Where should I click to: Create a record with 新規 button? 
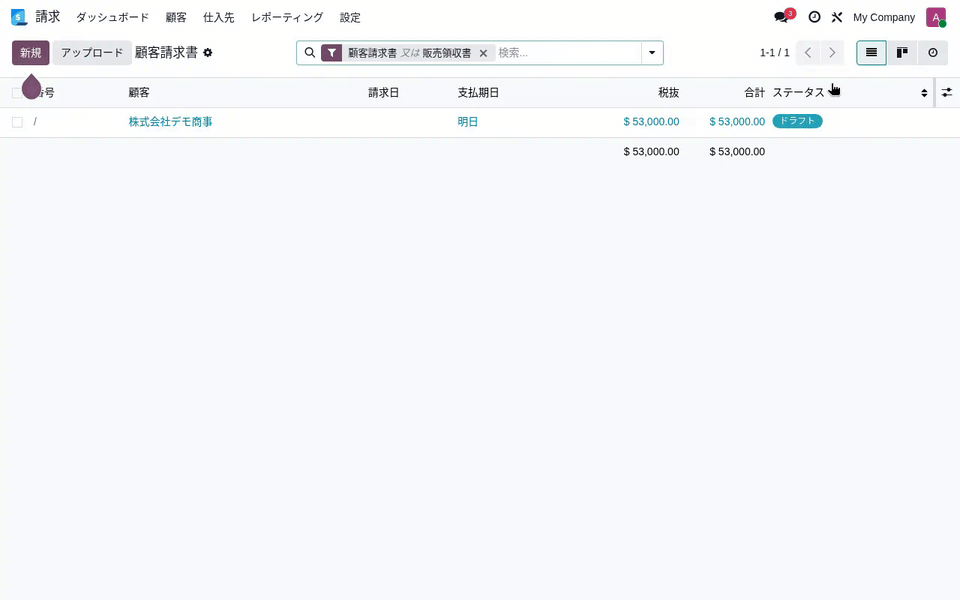[x=31, y=53]
